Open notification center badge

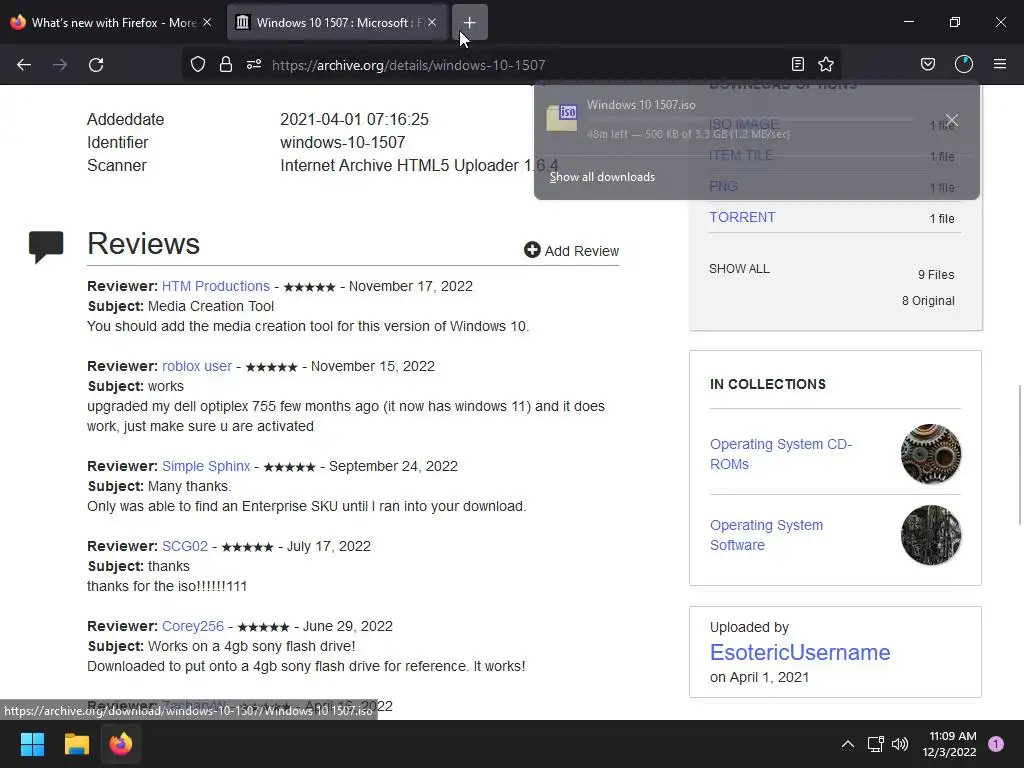pos(996,744)
